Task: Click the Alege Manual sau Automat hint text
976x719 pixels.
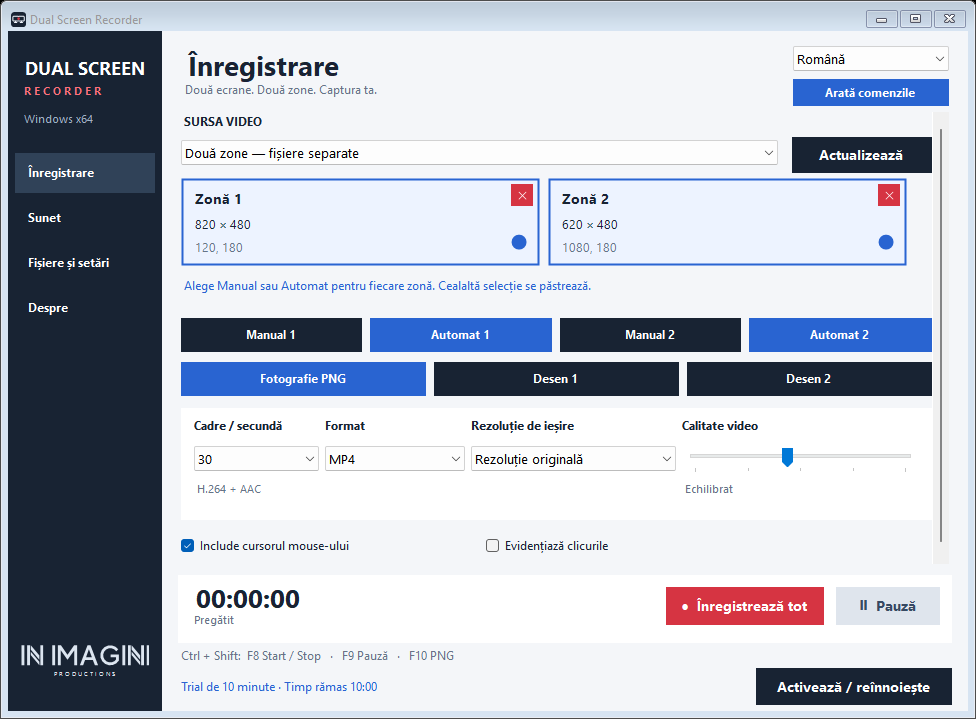Action: (x=387, y=286)
